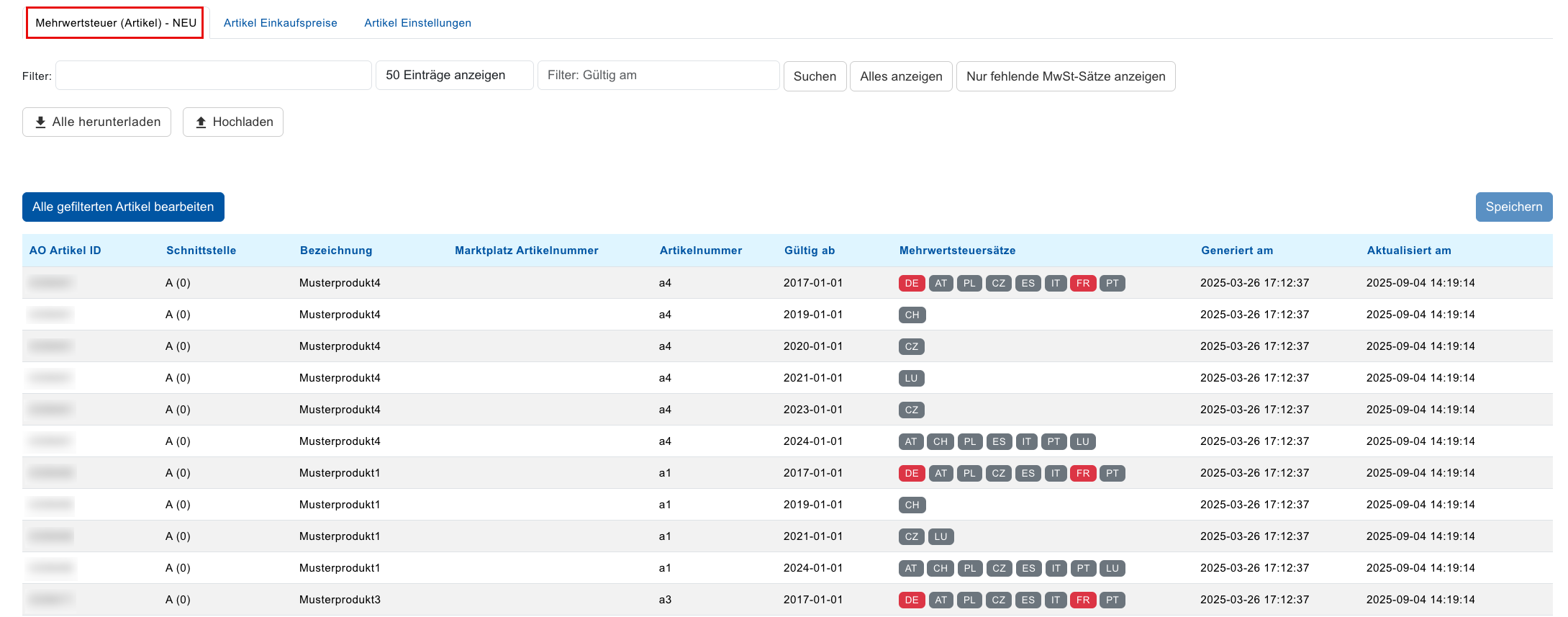Screen dimensions: 1568x617
Task: Click LU badge in Musterprodukt4 2021-01-01 row
Action: pyautogui.click(x=911, y=378)
